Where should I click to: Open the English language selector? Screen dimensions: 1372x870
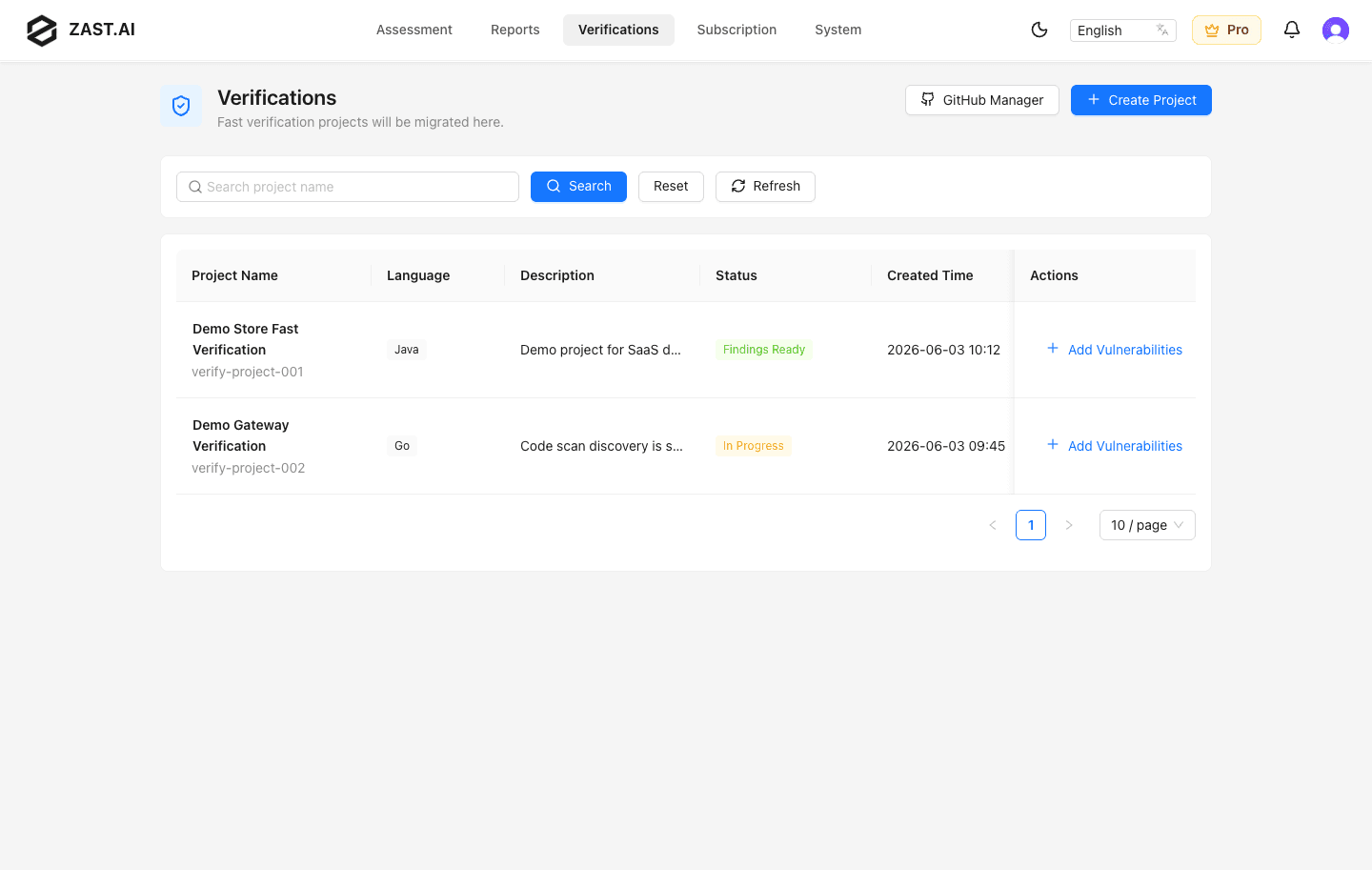click(1122, 30)
